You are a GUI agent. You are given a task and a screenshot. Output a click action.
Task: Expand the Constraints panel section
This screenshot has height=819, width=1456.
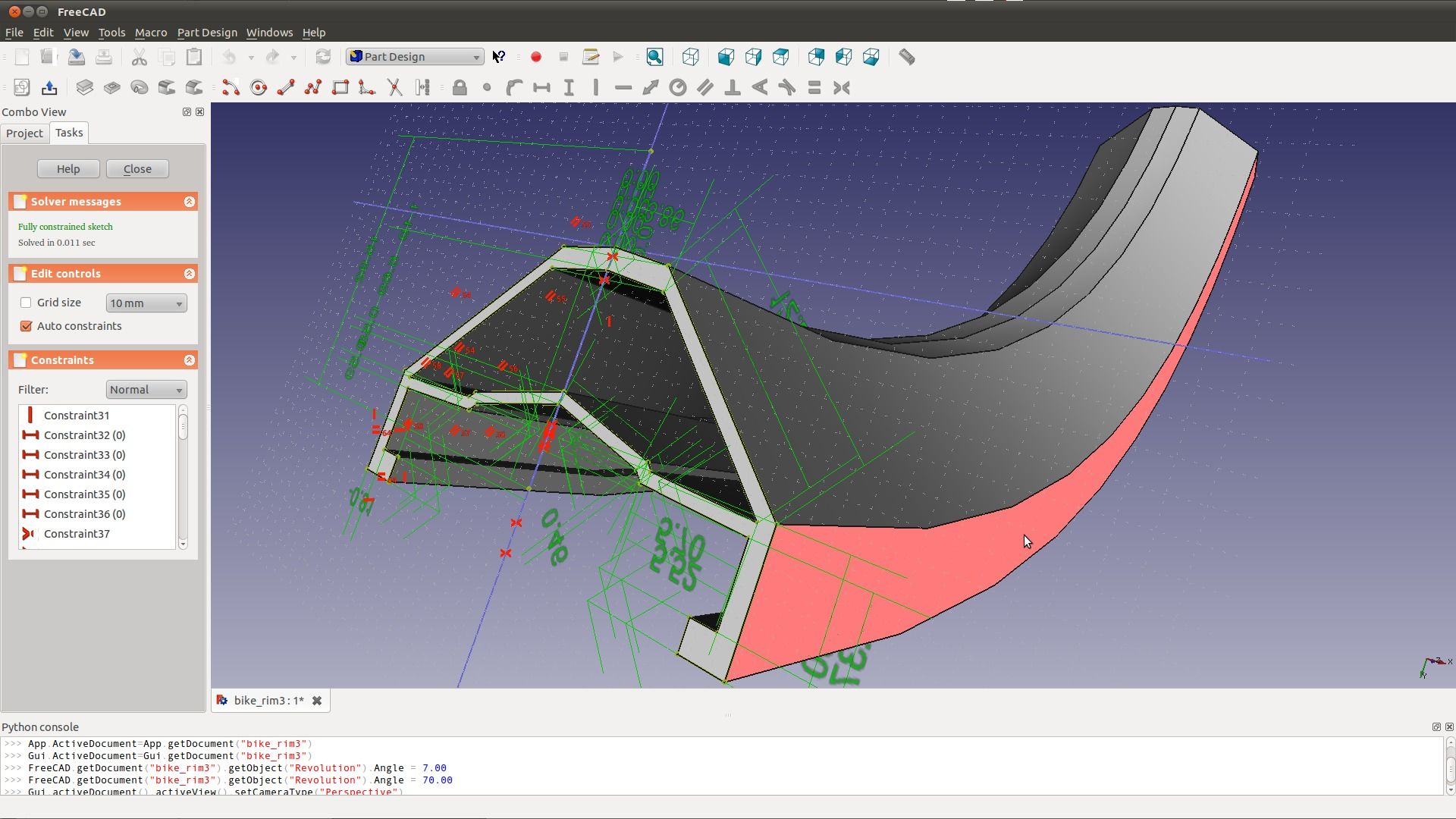[188, 360]
